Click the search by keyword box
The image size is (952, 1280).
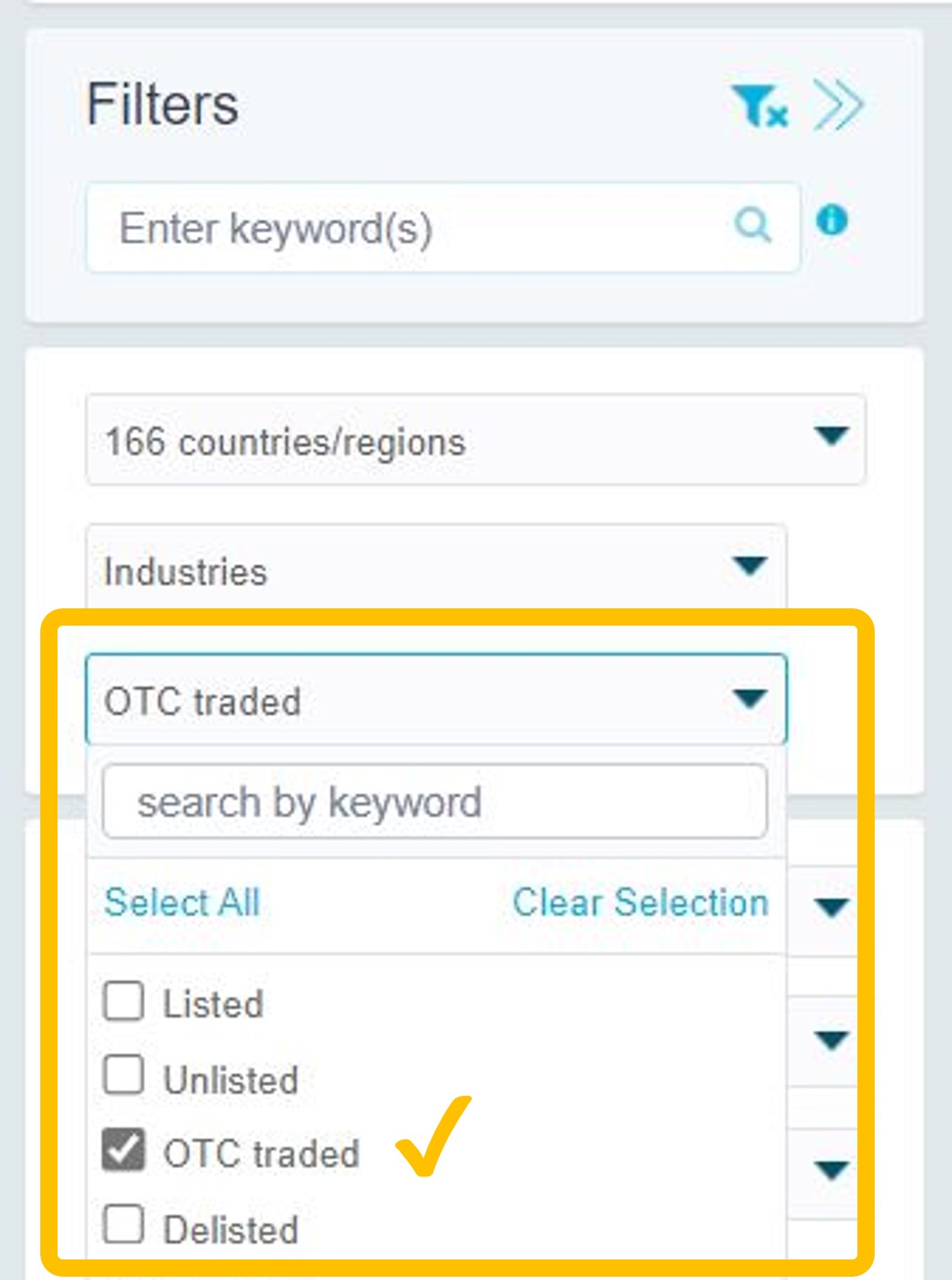[435, 802]
